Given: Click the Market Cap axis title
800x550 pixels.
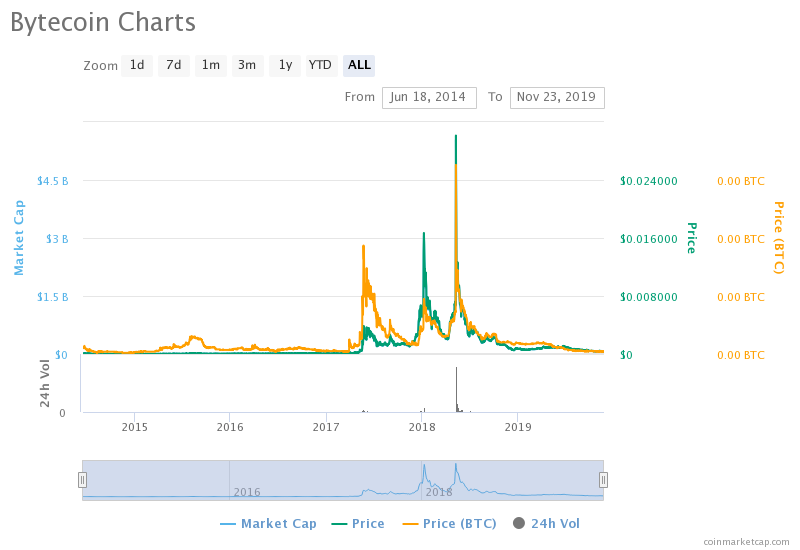Looking at the screenshot, I should (x=19, y=238).
